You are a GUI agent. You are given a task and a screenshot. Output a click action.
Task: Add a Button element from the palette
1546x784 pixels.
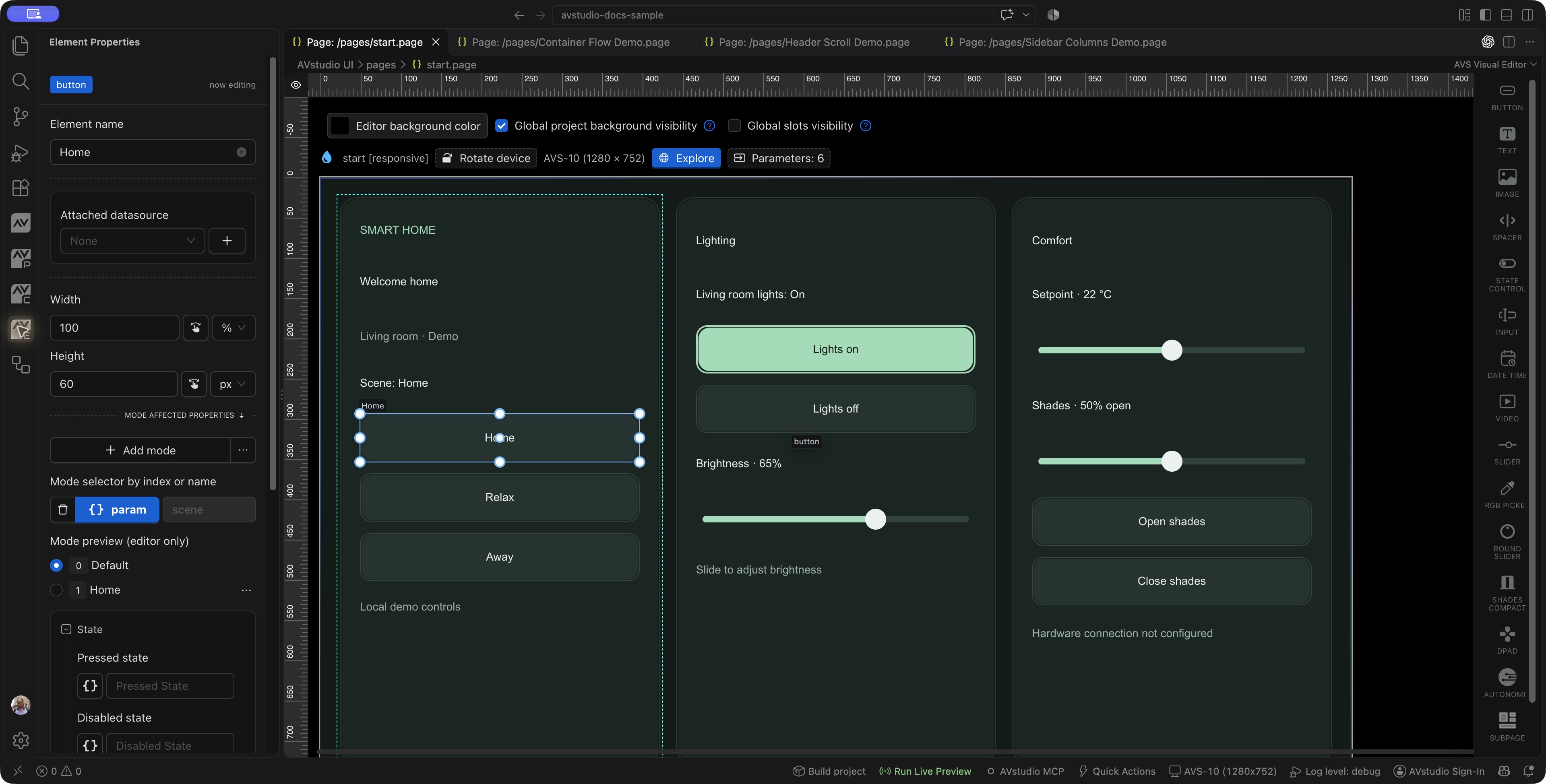(1507, 97)
